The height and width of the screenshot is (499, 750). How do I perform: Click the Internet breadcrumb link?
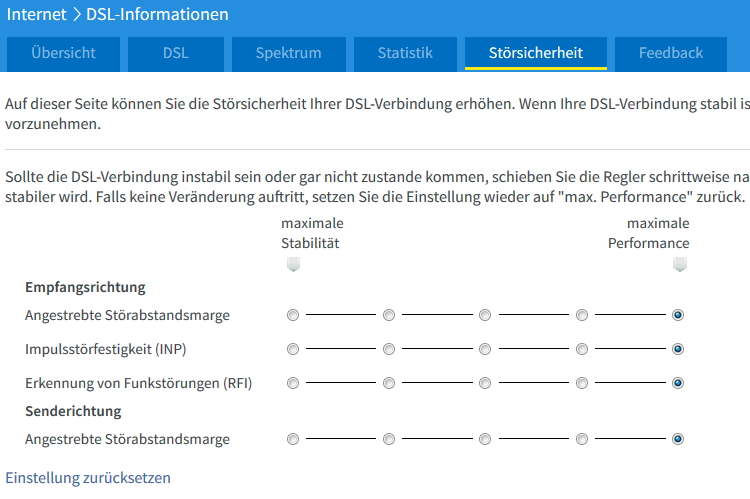click(36, 14)
